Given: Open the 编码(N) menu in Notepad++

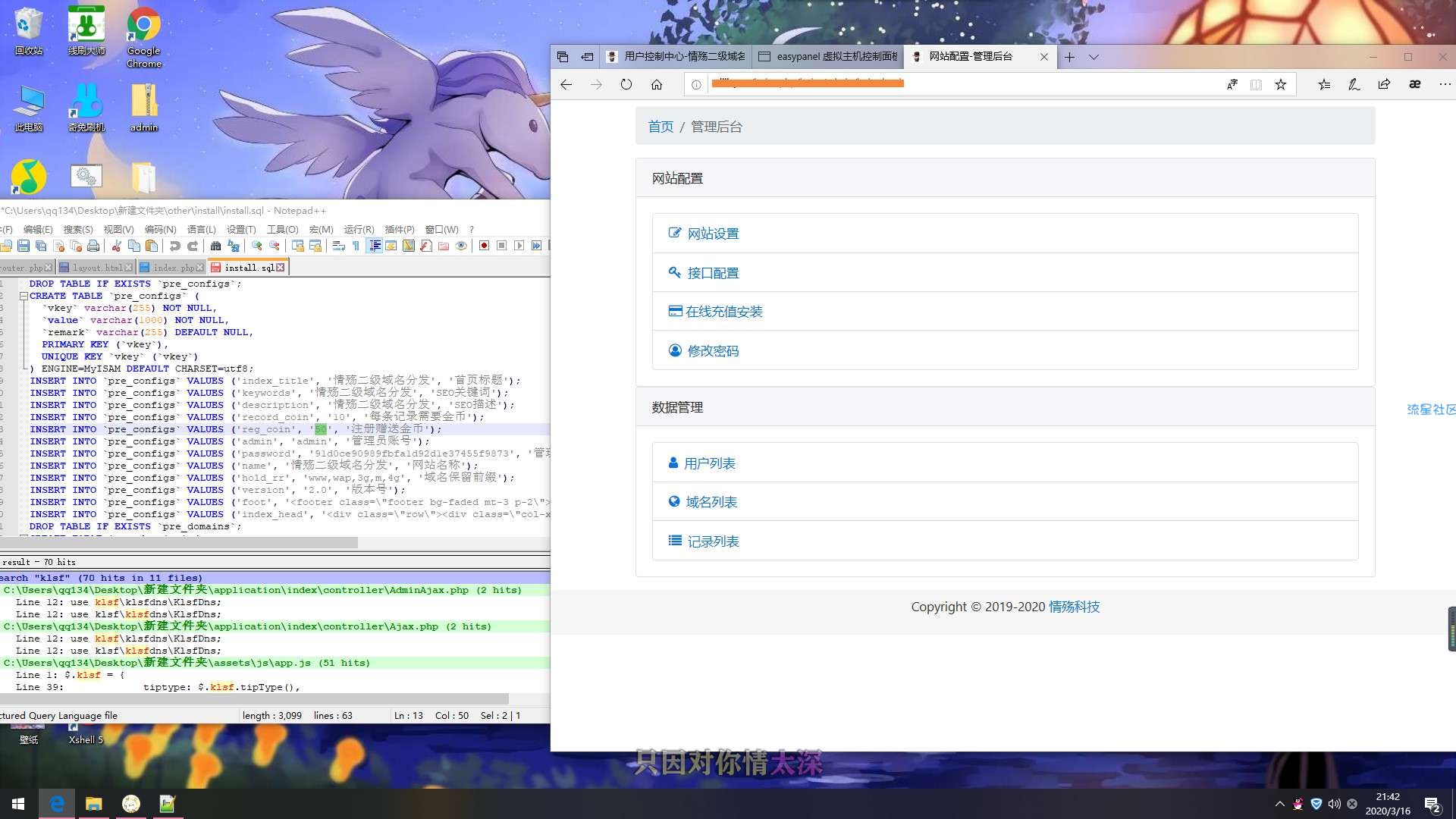Looking at the screenshot, I should coord(160,229).
